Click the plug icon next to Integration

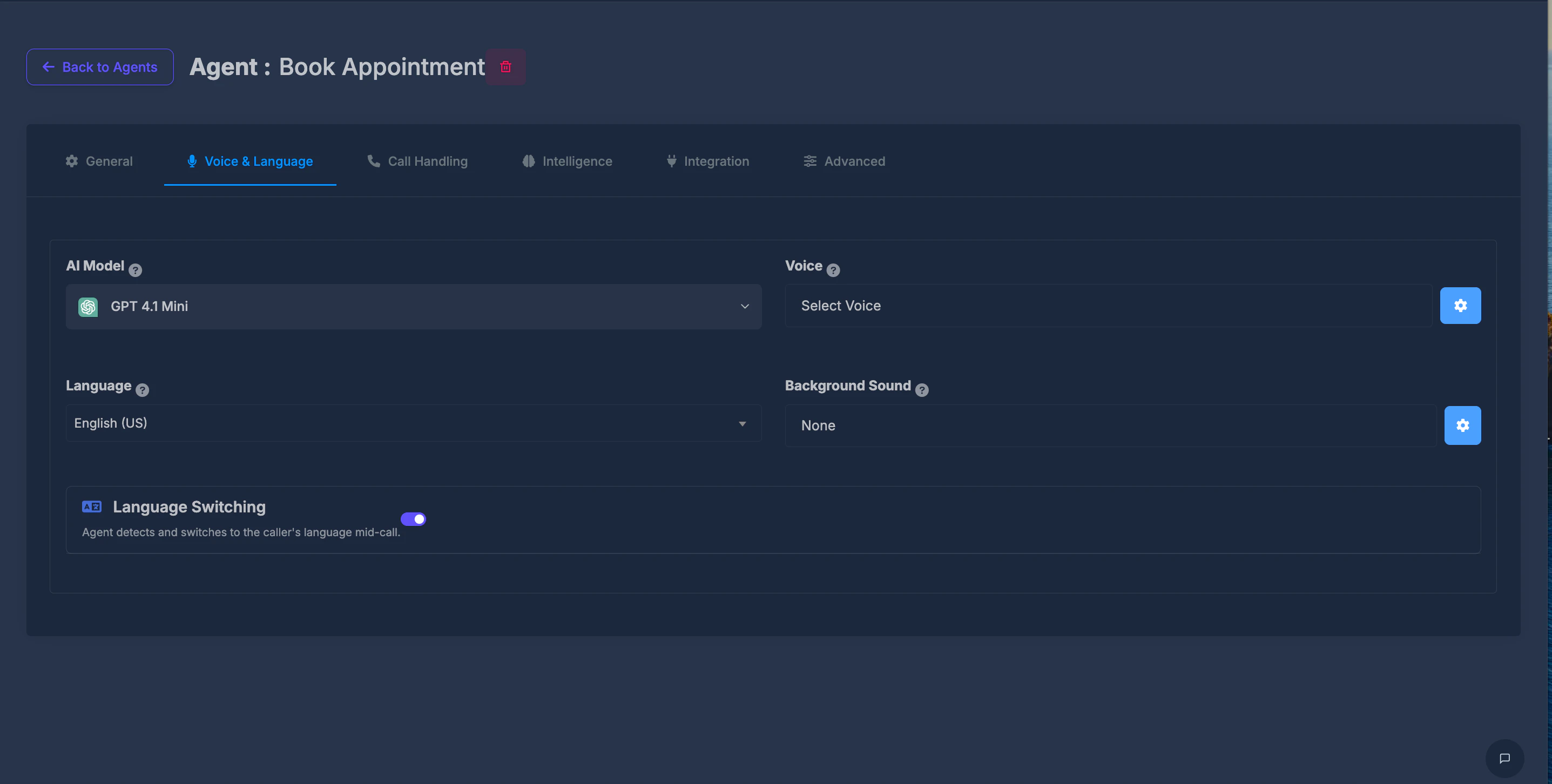pos(671,161)
